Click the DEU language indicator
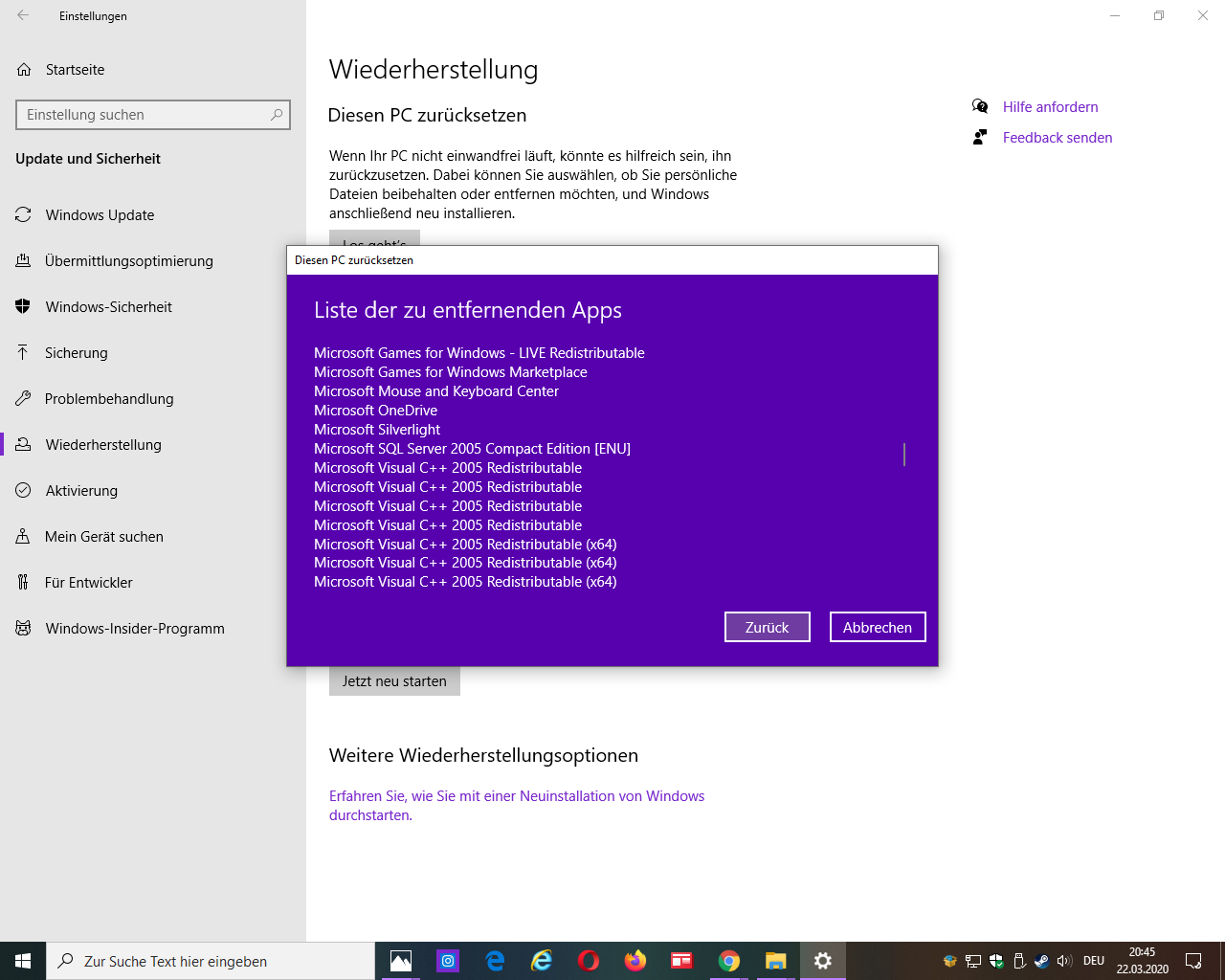The height and width of the screenshot is (980, 1225). (1094, 961)
